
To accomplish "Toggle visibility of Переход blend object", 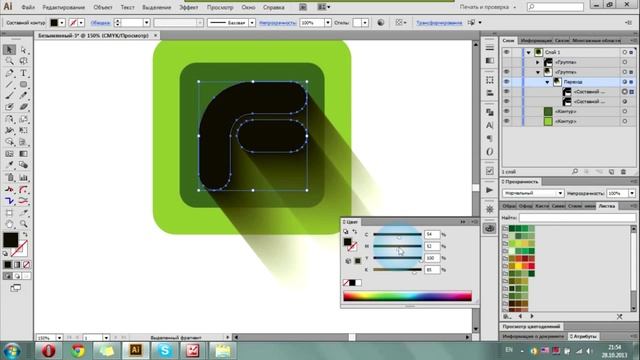I will click(507, 82).
